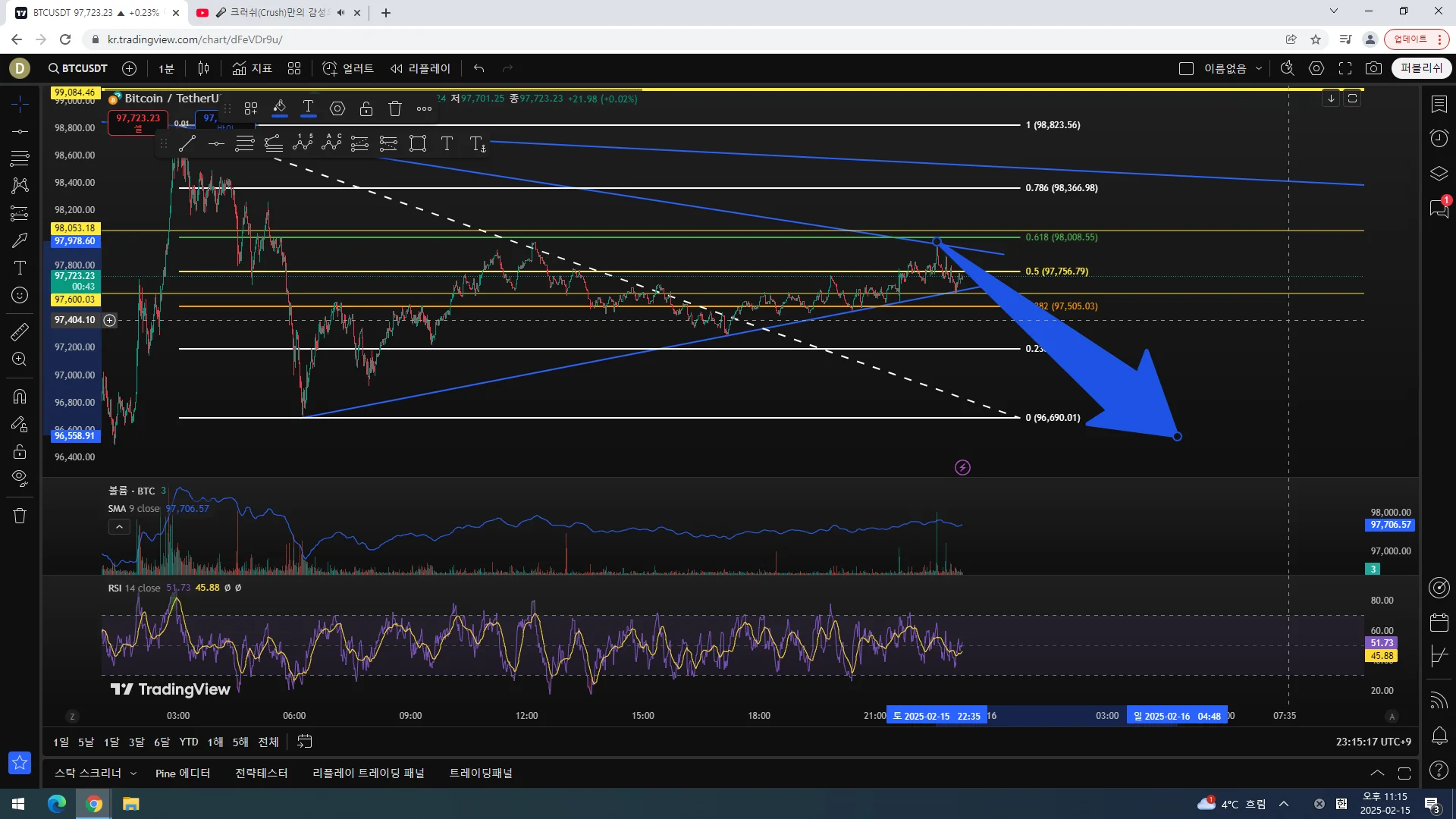Select the 1달 time range button
1456x819 pixels.
[x=111, y=742]
